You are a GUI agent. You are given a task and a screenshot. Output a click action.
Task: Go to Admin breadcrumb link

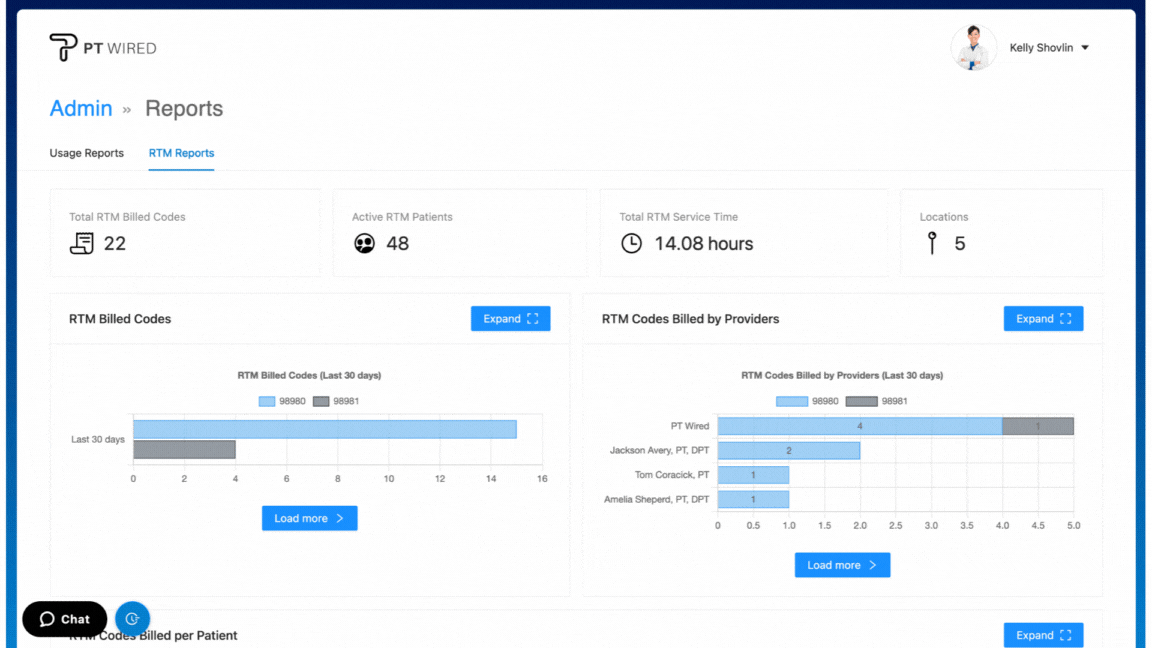pos(81,109)
